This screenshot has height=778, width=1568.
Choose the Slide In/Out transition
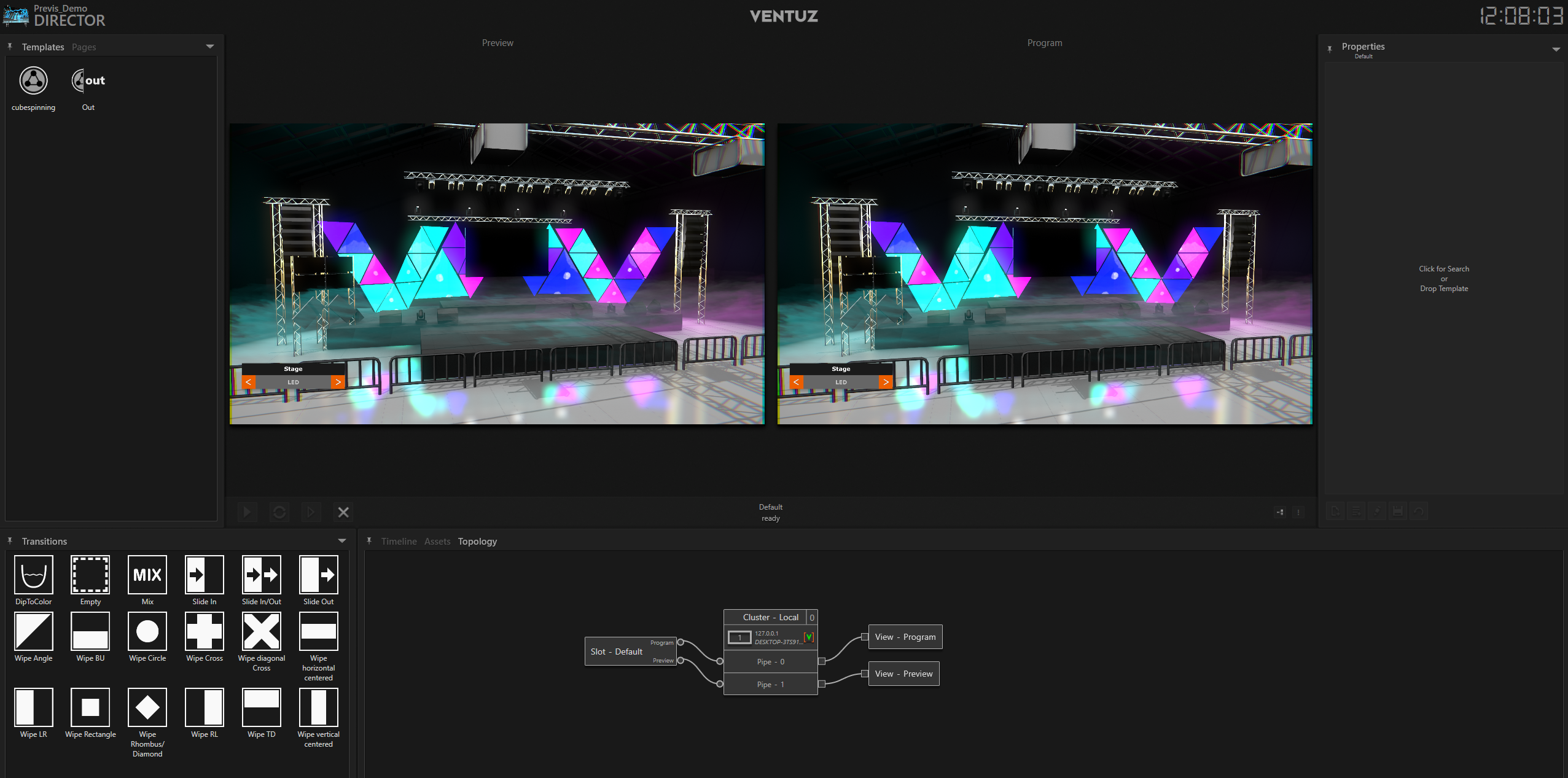(262, 575)
